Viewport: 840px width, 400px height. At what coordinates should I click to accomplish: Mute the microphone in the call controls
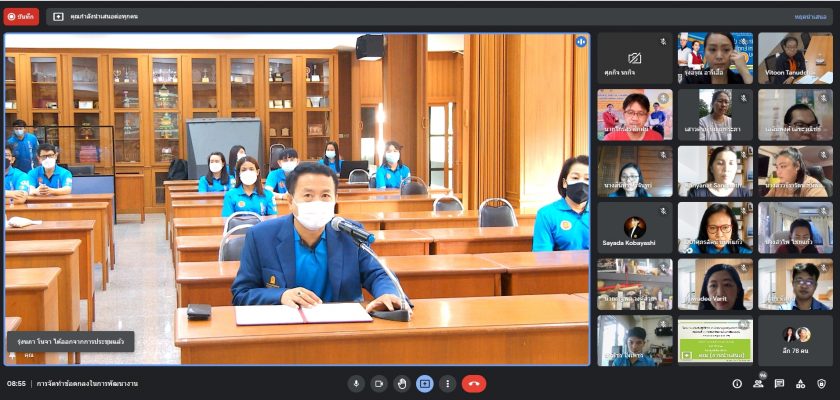click(356, 384)
